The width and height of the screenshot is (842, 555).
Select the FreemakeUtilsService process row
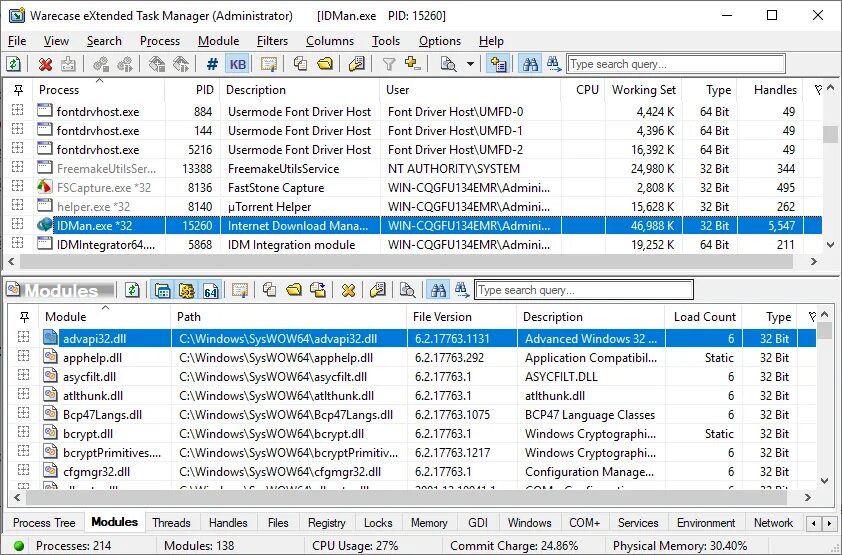click(413, 169)
